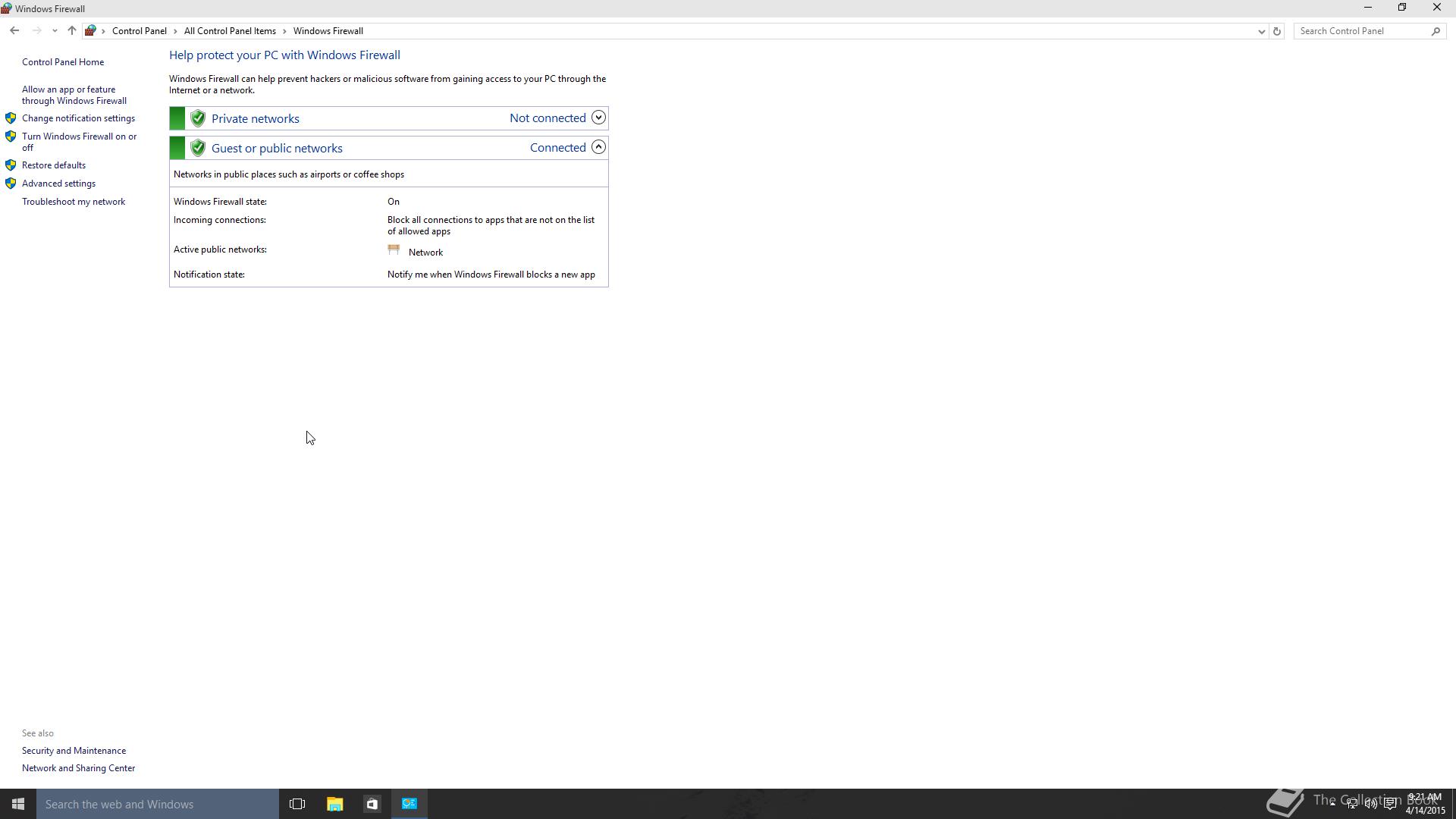
Task: Click Private networks green shield icon
Action: pos(198,118)
